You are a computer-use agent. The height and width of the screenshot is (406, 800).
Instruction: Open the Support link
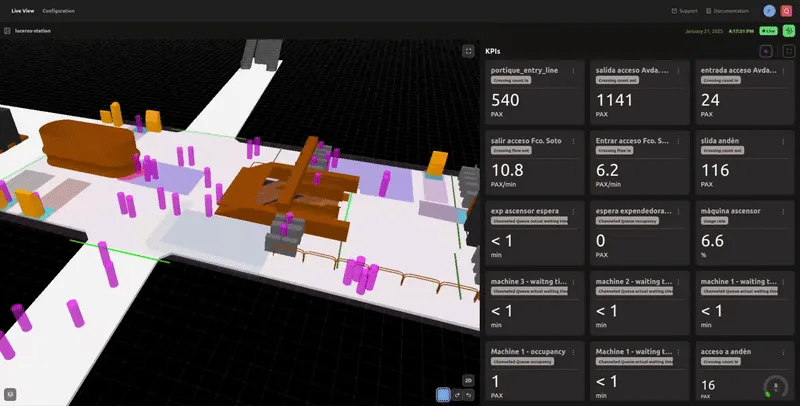(x=685, y=11)
